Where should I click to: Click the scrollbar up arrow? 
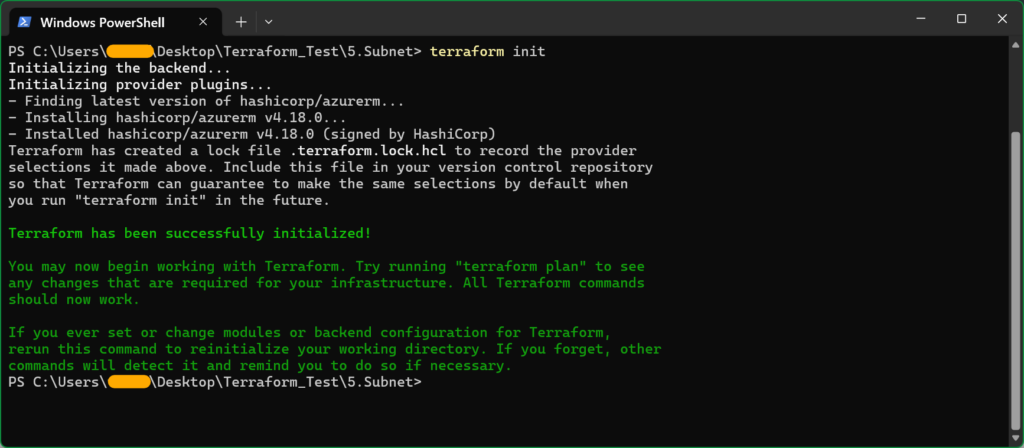[1016, 44]
